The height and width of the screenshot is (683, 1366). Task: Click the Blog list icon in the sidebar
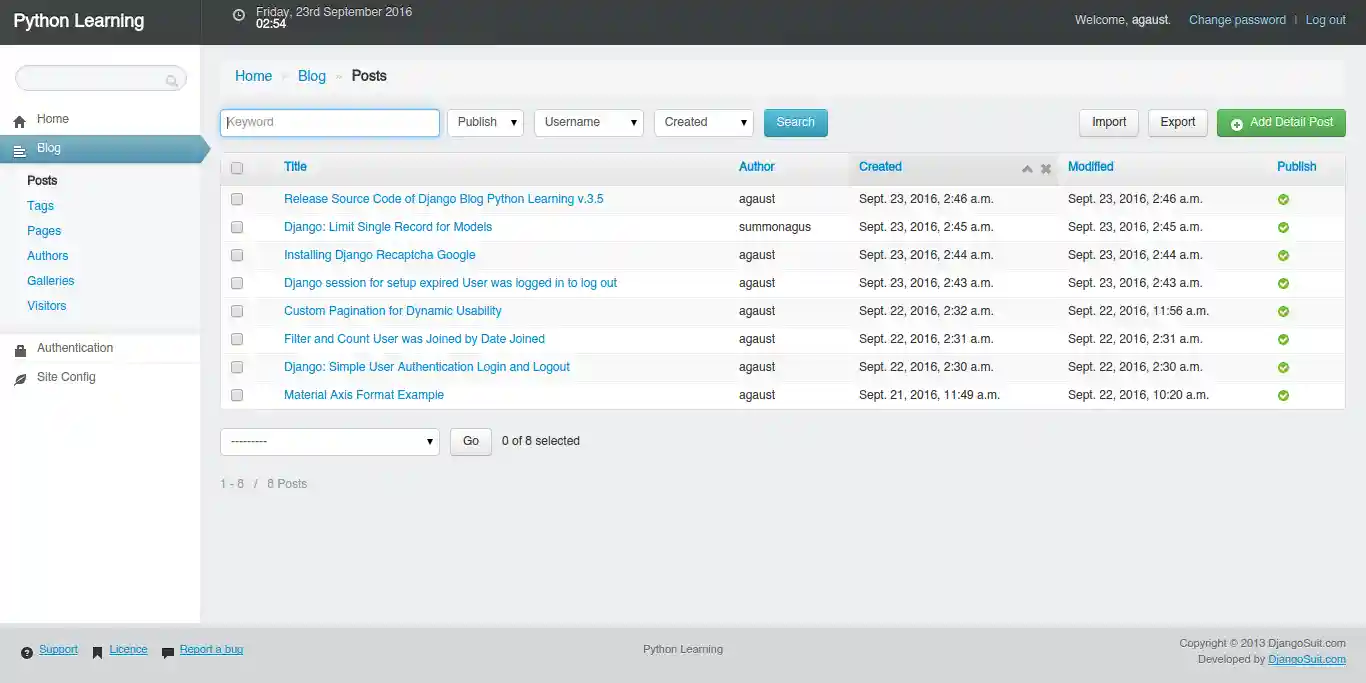tap(18, 148)
